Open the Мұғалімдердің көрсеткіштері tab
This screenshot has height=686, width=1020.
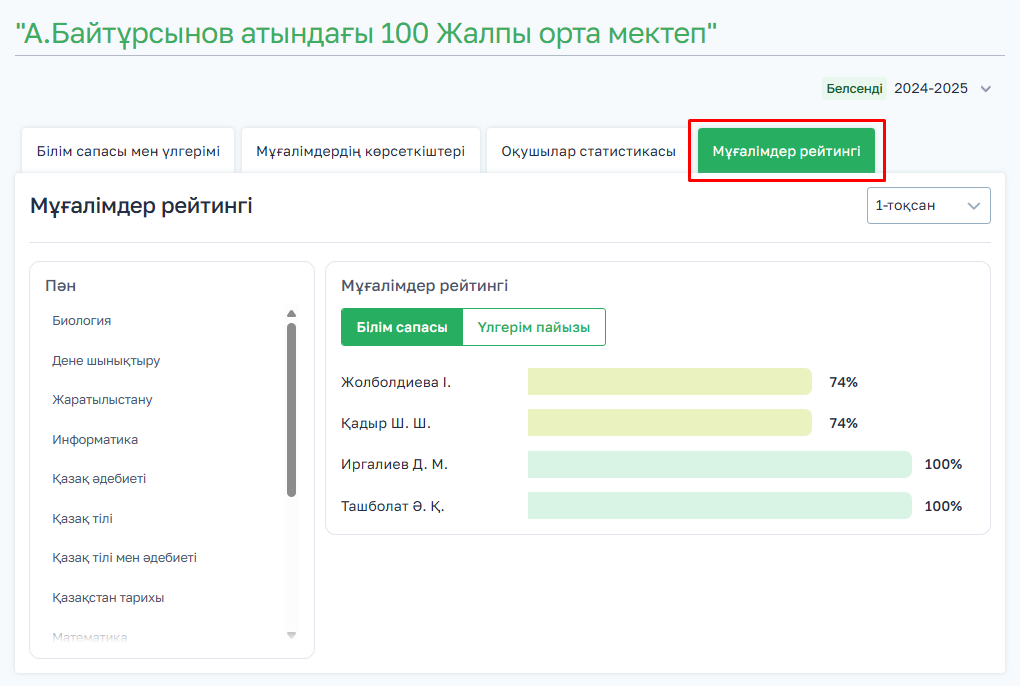360,151
